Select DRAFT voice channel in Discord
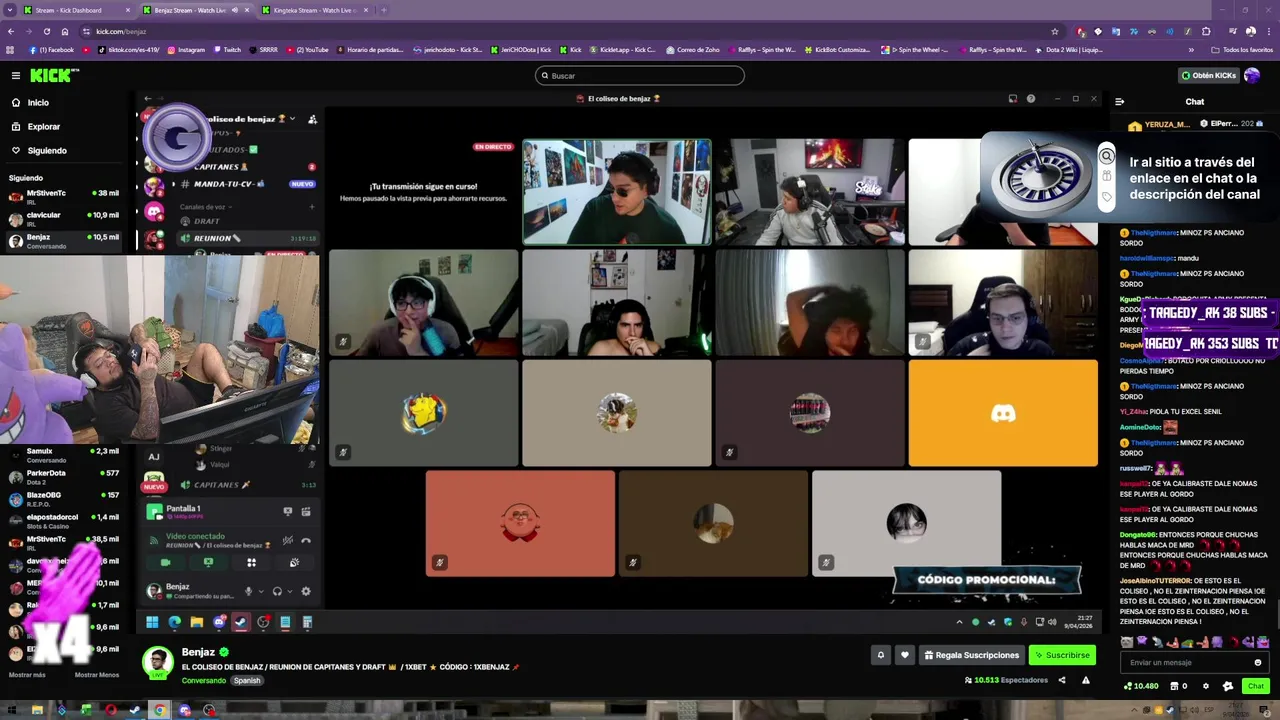Screen dimensions: 1280x720 (x=207, y=221)
